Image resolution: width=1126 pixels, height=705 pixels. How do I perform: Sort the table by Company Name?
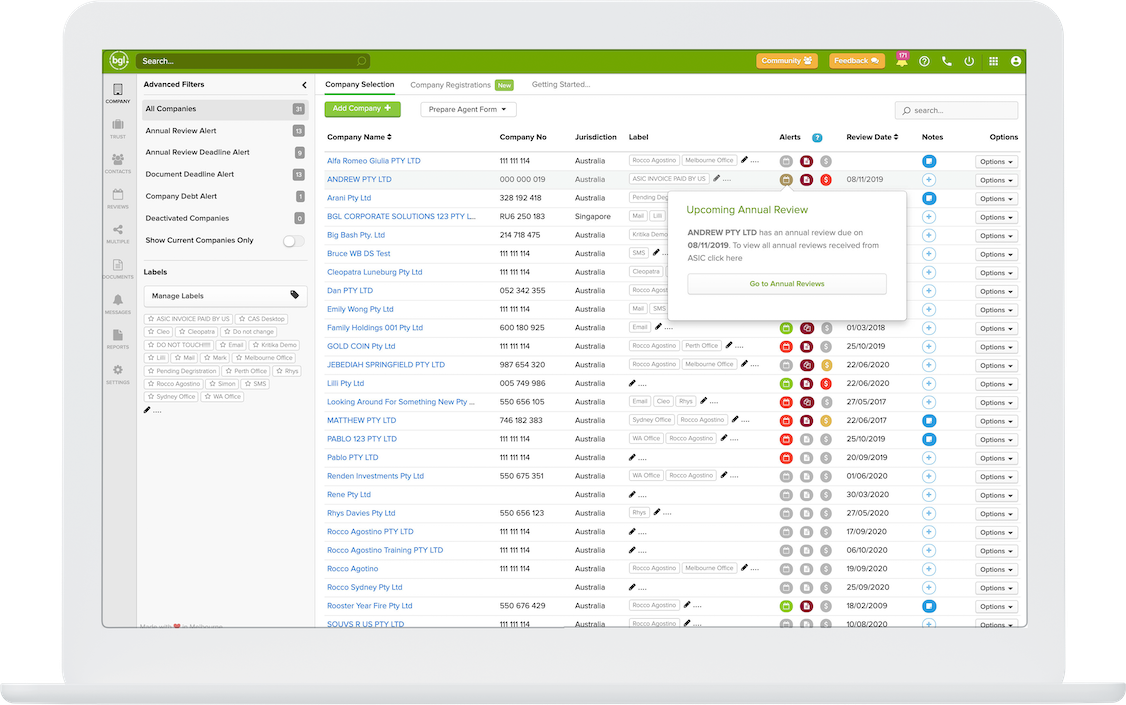click(x=359, y=137)
